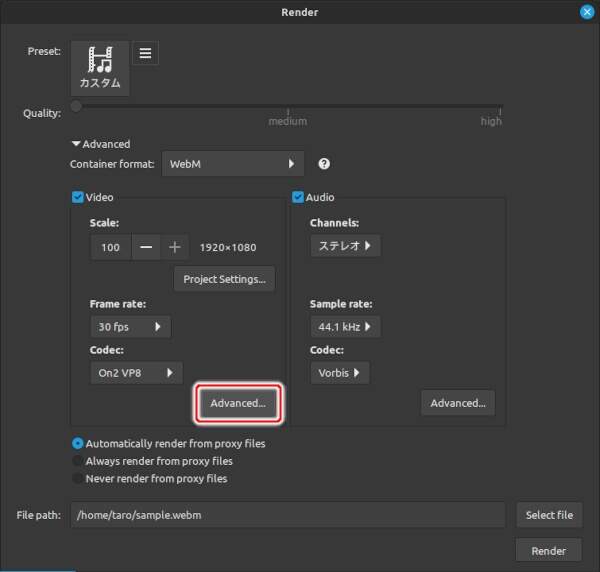Click the File path input field
The image size is (600, 572).
[x=288, y=515]
